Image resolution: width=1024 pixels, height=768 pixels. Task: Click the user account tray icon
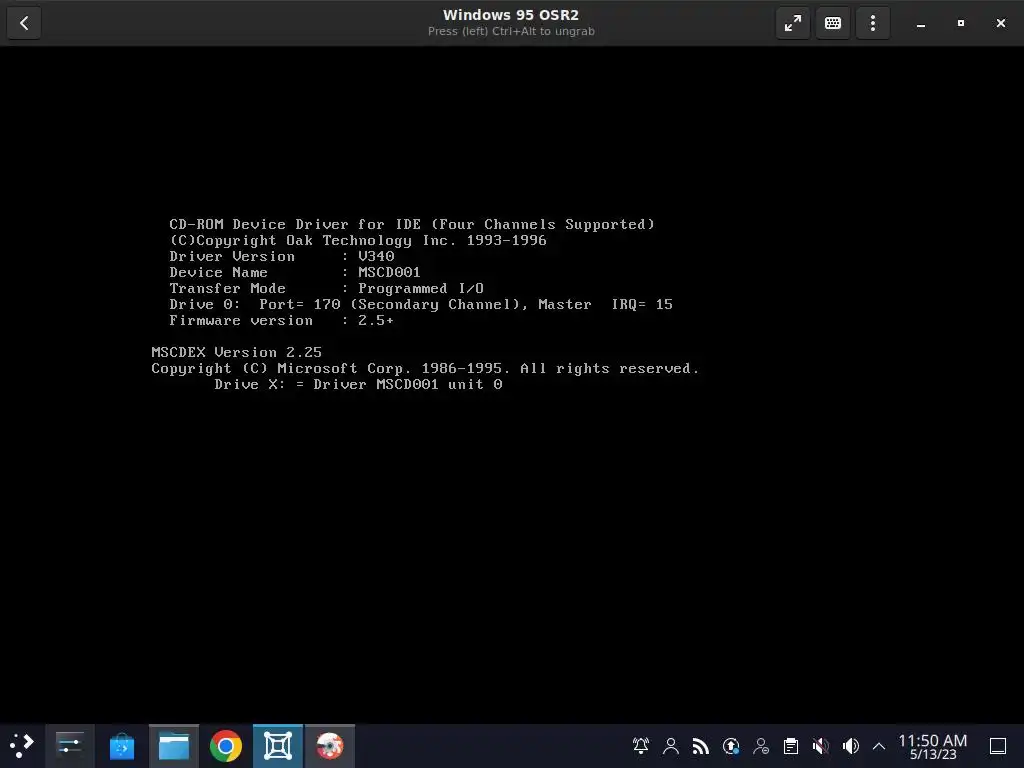point(671,746)
